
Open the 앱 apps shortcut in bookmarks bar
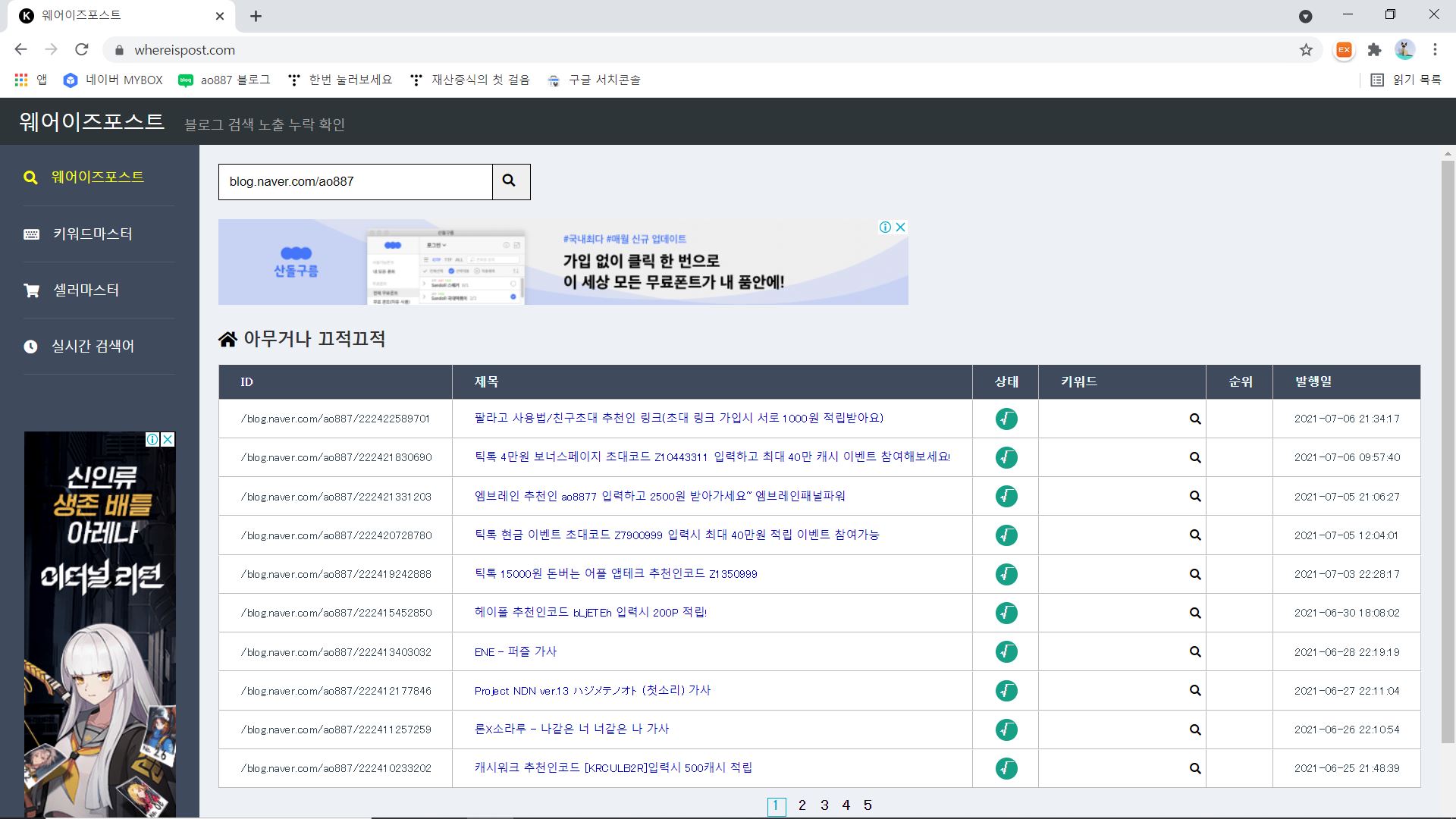[31, 80]
